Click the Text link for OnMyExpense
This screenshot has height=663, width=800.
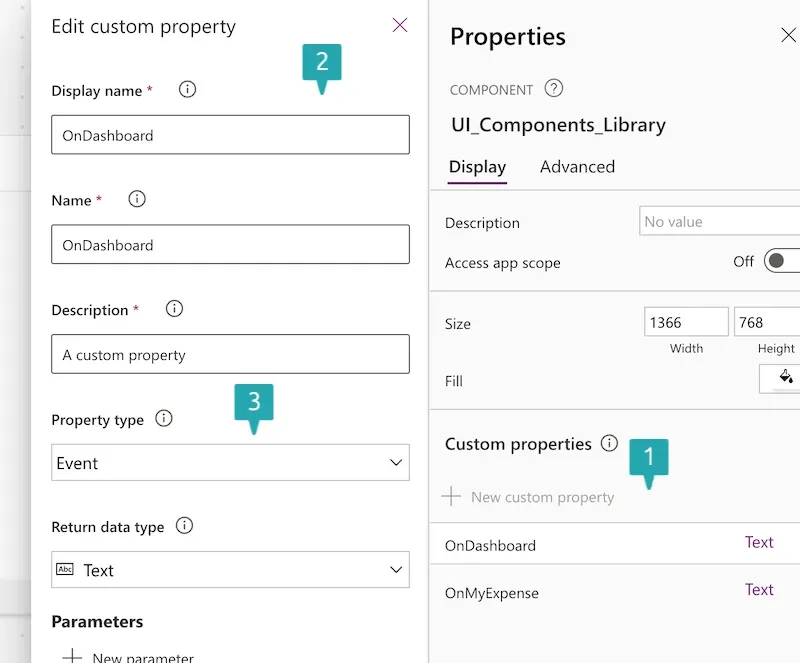tap(759, 590)
